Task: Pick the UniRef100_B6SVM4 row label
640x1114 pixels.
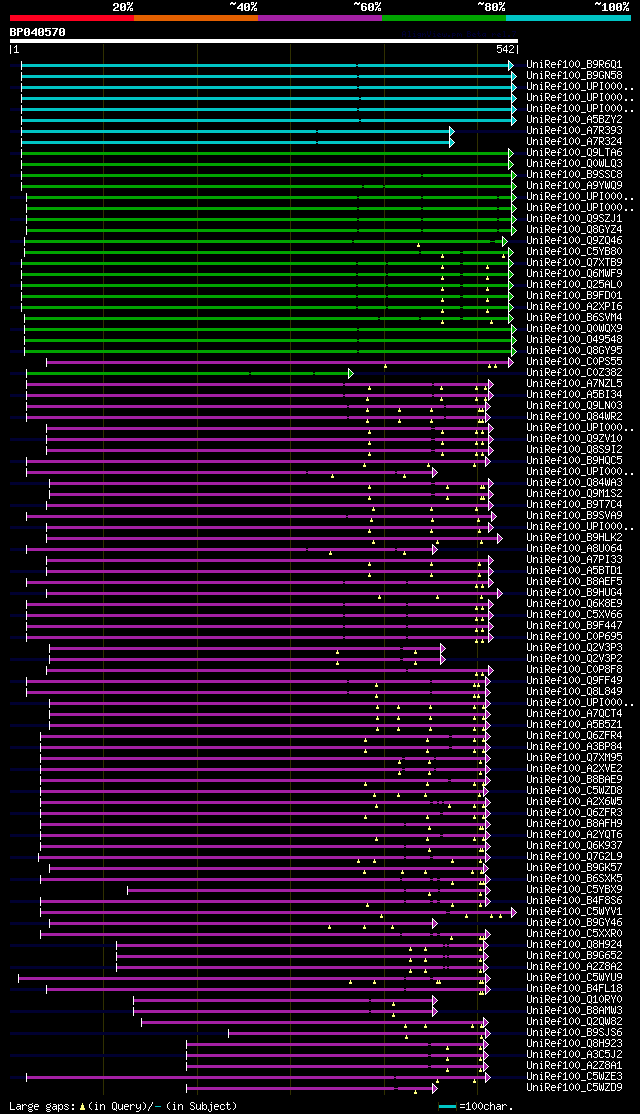Action: click(x=575, y=317)
